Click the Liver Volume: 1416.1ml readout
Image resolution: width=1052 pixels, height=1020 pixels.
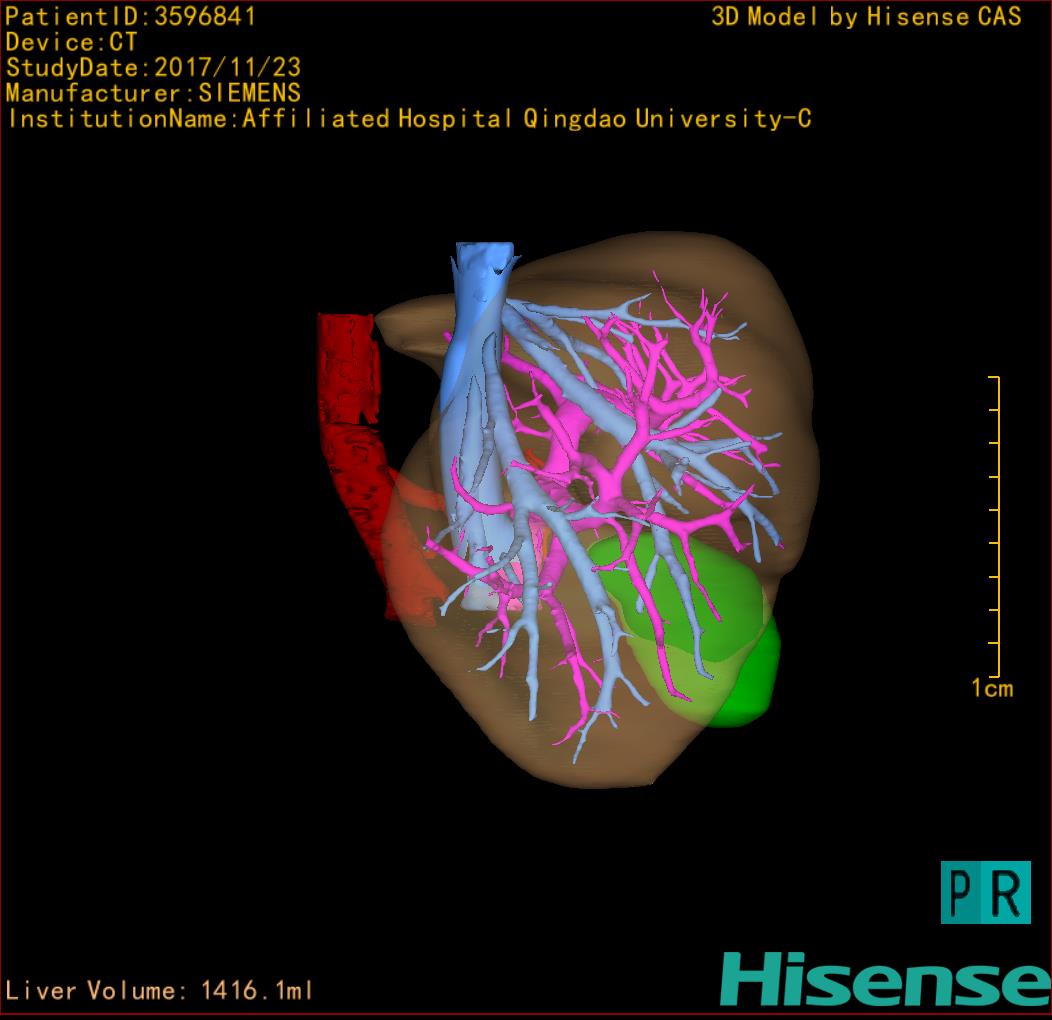click(x=159, y=990)
